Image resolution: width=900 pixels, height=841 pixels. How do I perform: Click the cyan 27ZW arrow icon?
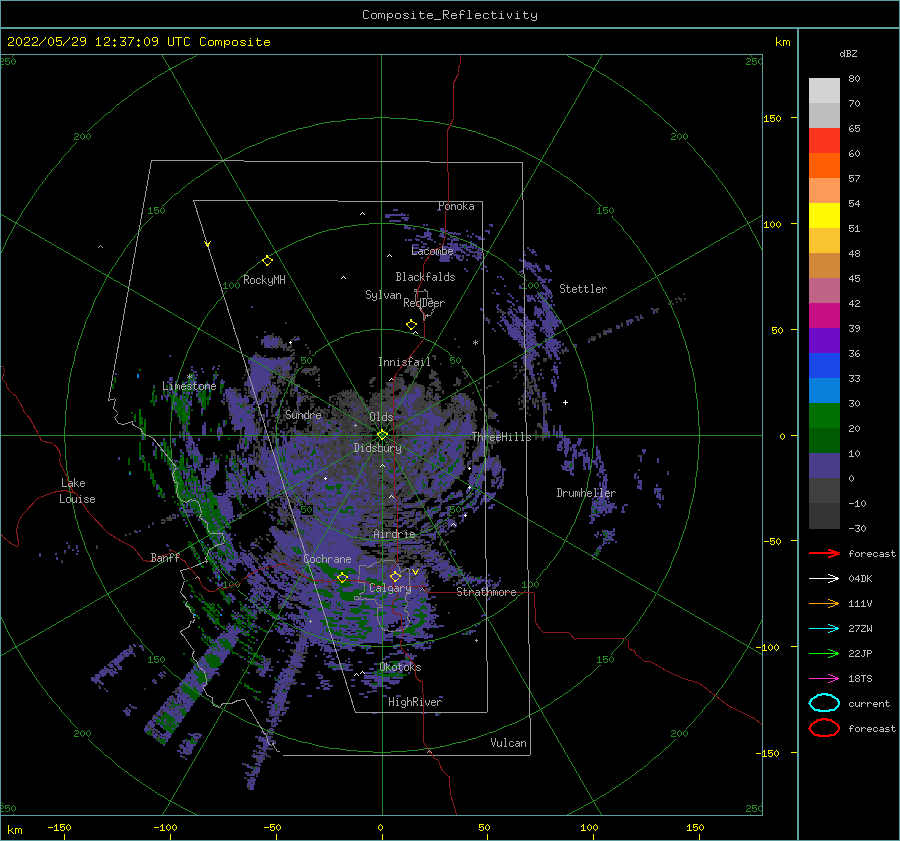(x=824, y=629)
